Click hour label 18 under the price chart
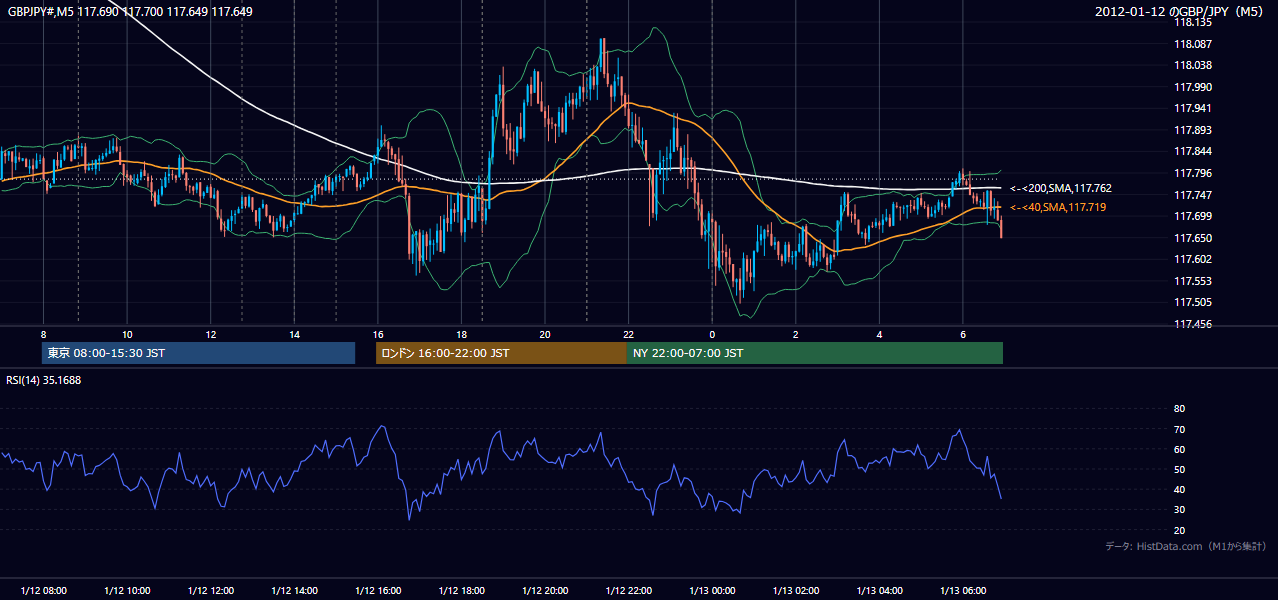Viewport: 1278px width, 600px height. coord(461,334)
